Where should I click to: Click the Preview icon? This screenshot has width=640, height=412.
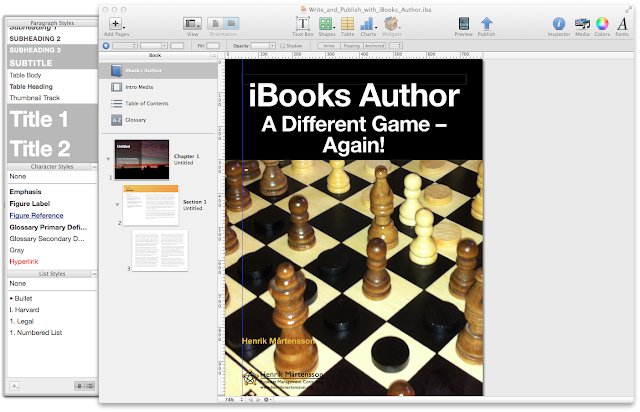[x=464, y=24]
